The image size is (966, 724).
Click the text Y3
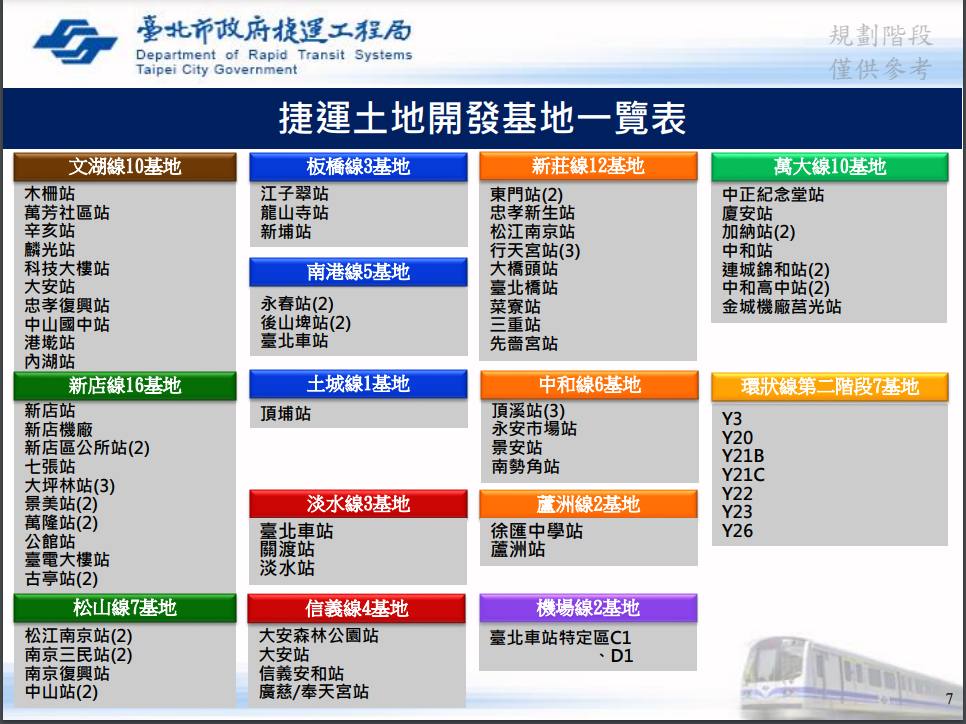click(732, 419)
